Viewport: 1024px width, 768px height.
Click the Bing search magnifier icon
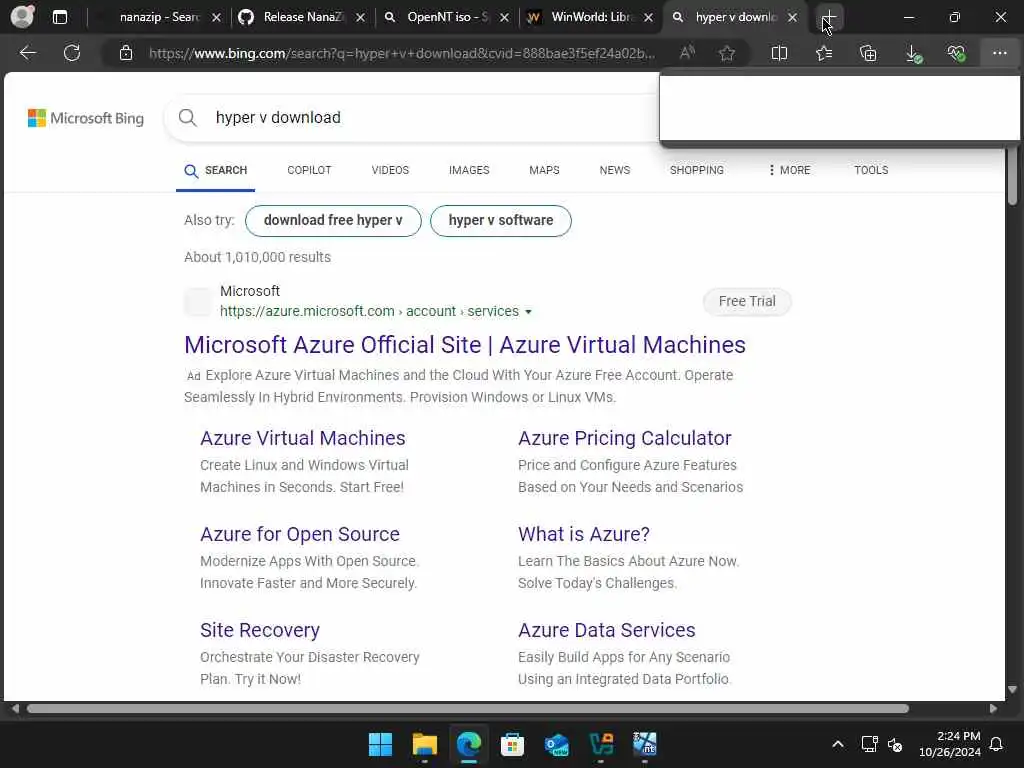coord(187,118)
